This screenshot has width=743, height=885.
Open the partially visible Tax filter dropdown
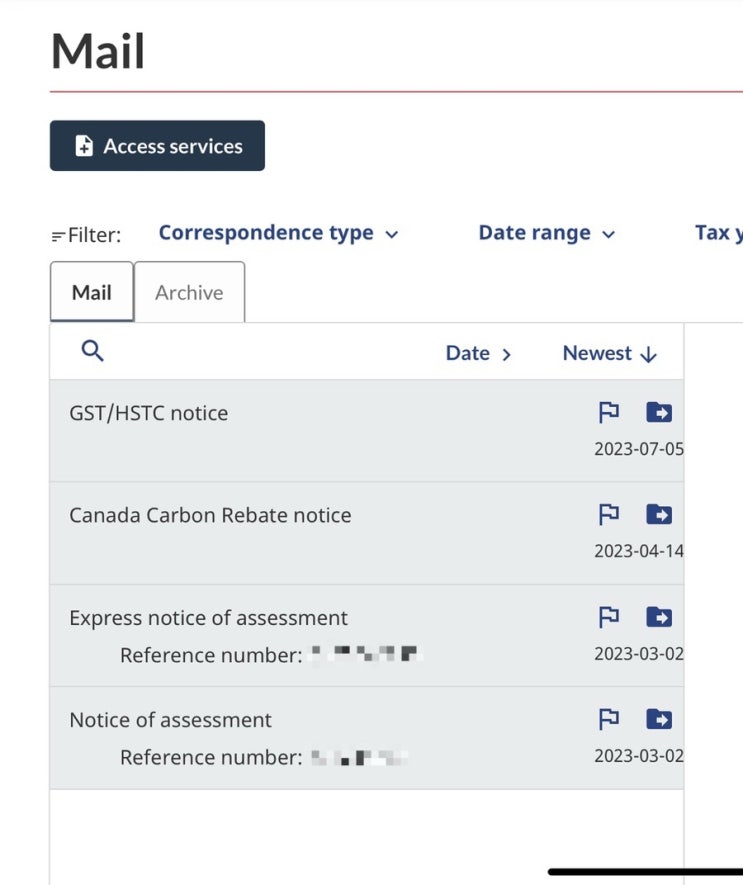point(719,233)
